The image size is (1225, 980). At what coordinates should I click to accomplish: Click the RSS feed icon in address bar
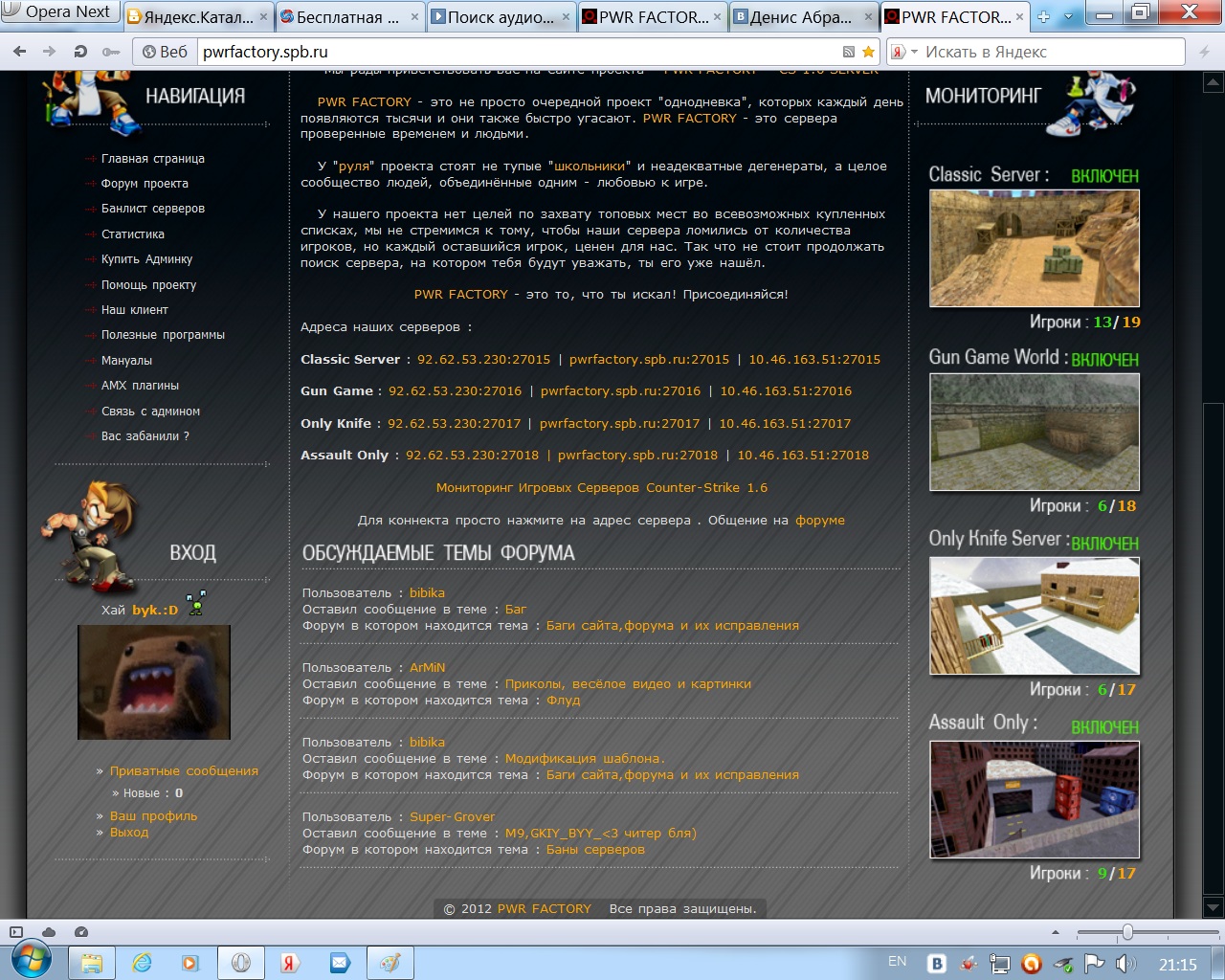pyautogui.click(x=848, y=52)
